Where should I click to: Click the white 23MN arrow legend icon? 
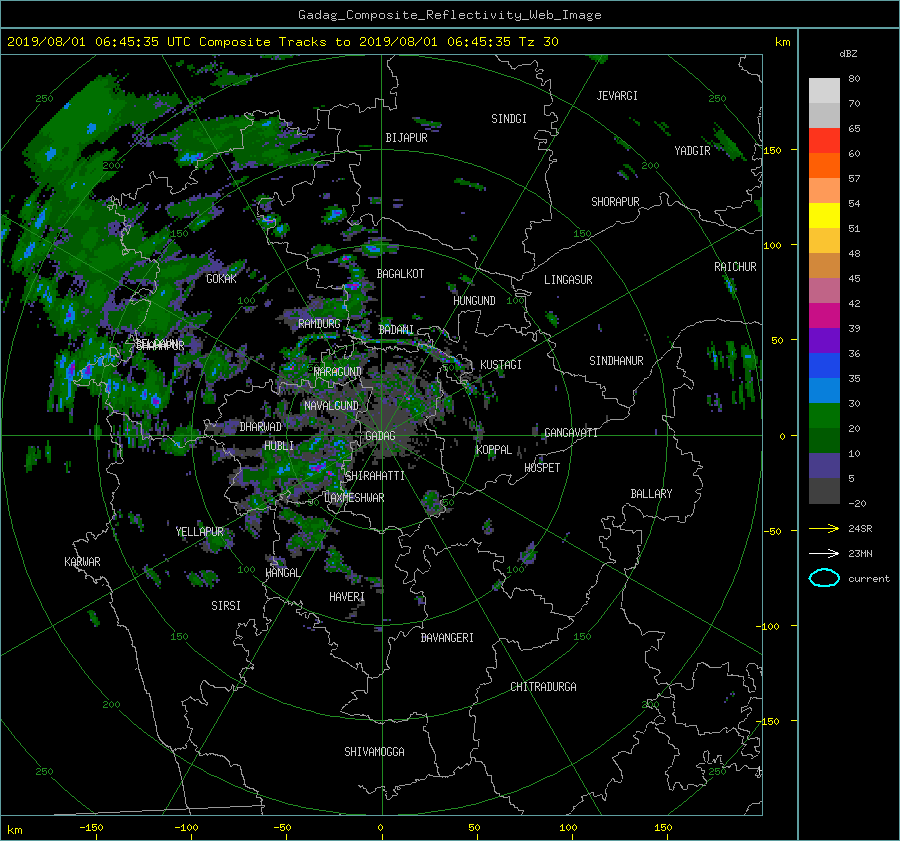coord(824,553)
